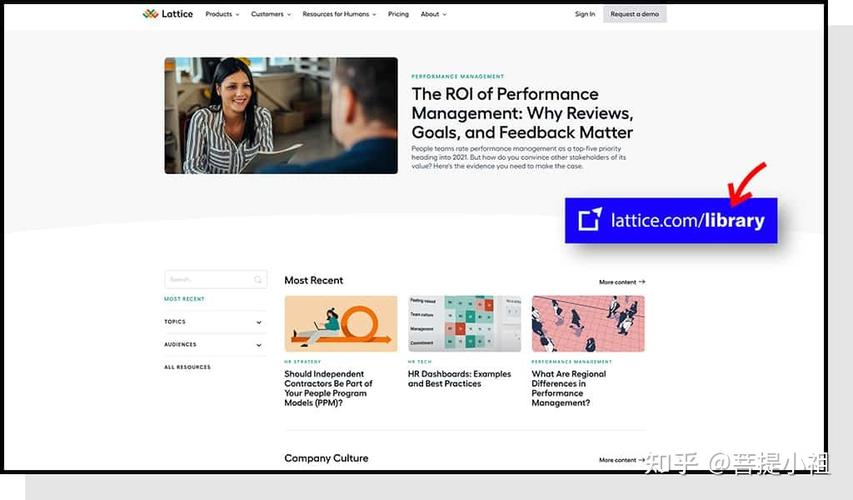Open What Are Regional Differences article title

point(568,388)
